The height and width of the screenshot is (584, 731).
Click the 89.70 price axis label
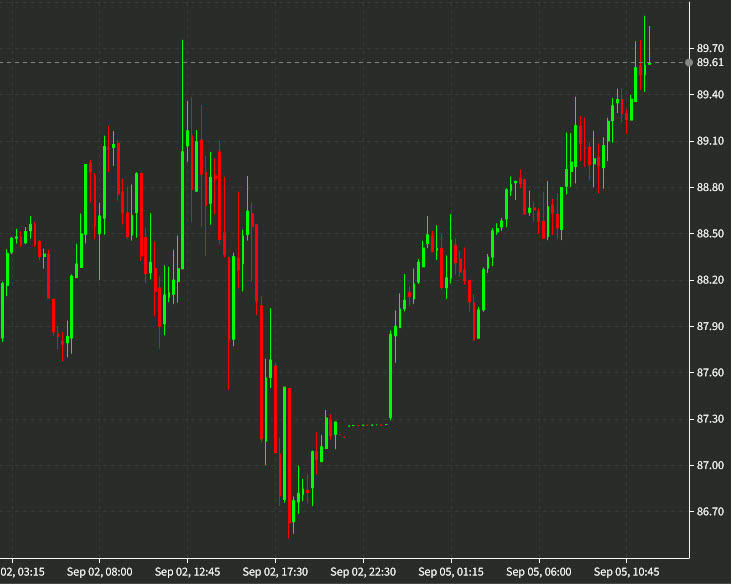710,48
